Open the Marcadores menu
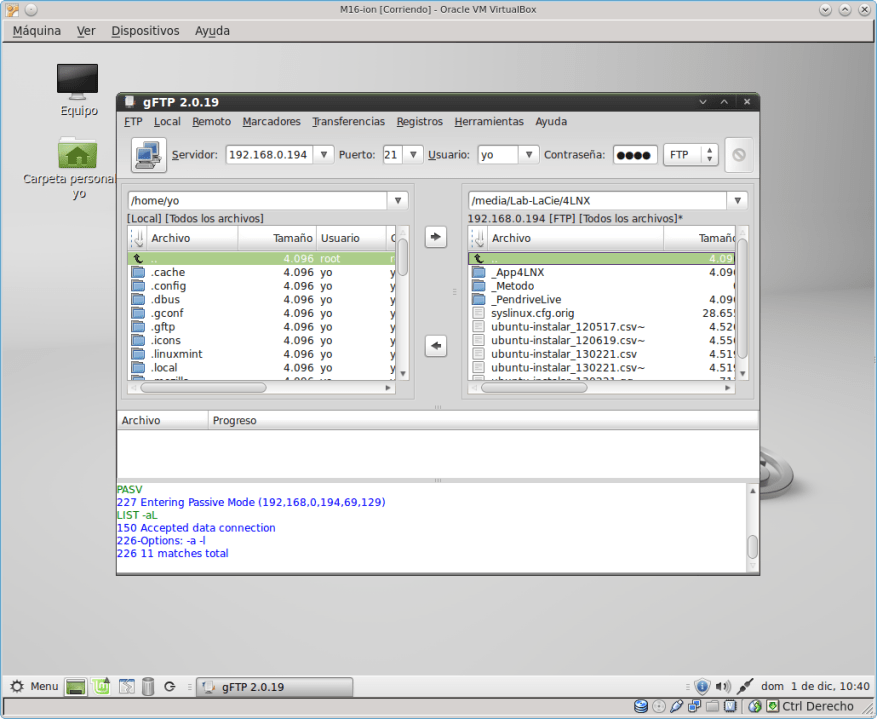 tap(271, 122)
